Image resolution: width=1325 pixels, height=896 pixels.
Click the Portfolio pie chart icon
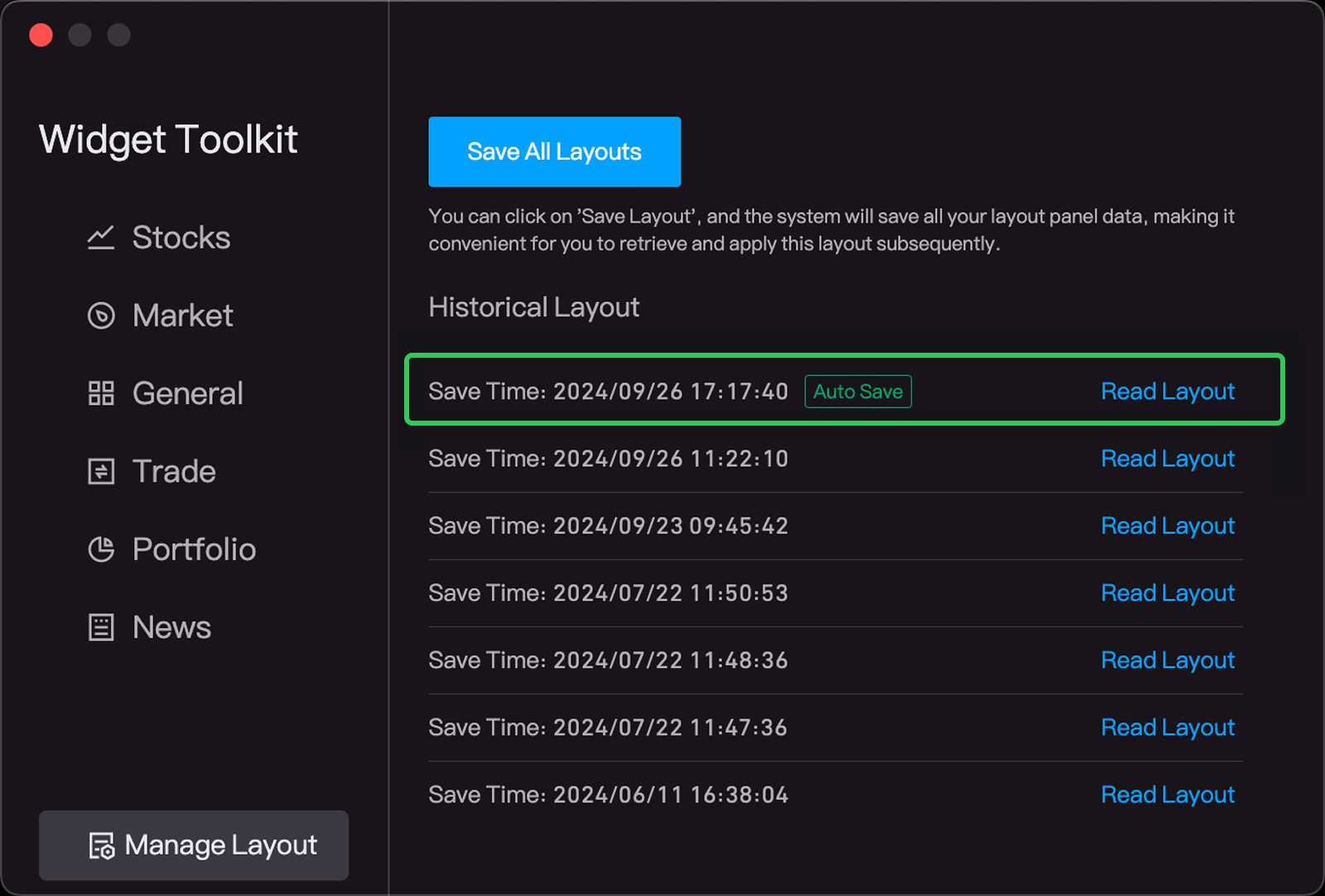[101, 549]
